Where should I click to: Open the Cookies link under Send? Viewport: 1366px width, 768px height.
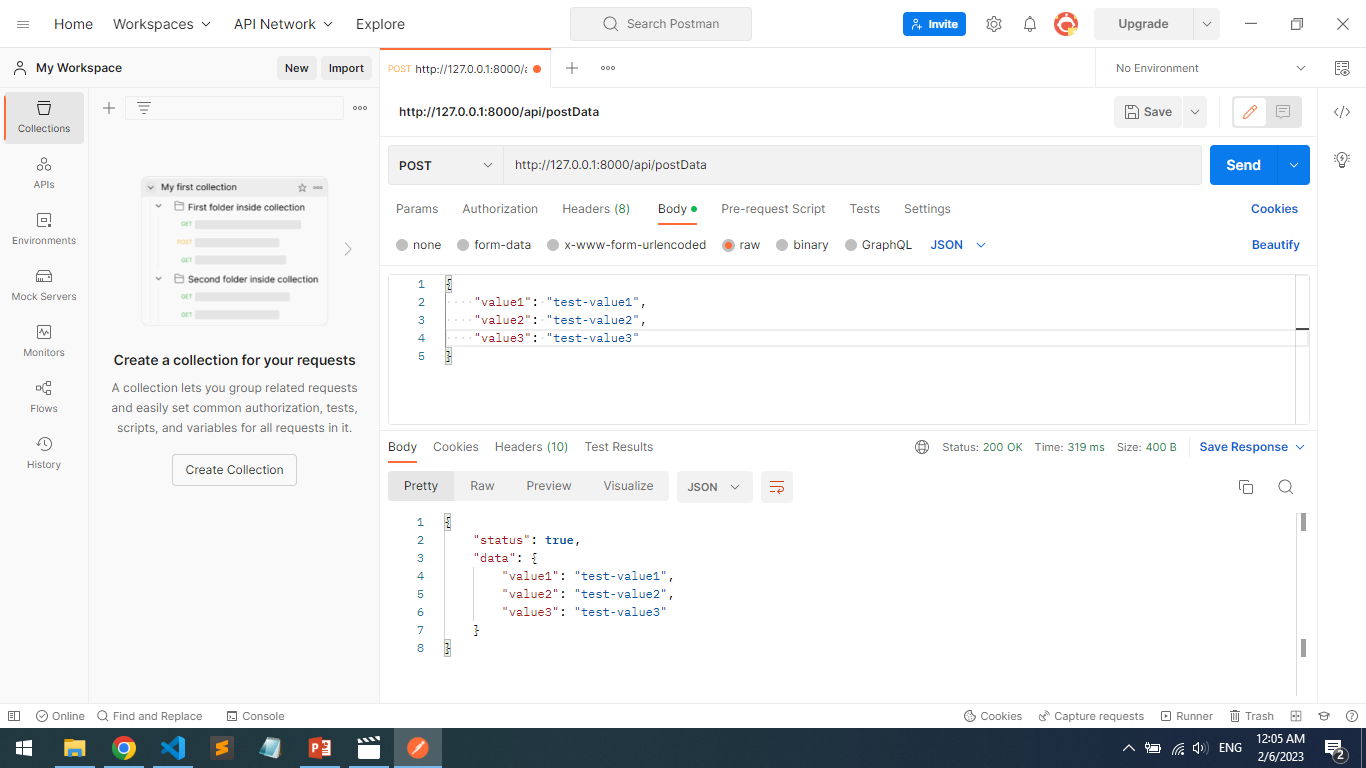click(1274, 209)
